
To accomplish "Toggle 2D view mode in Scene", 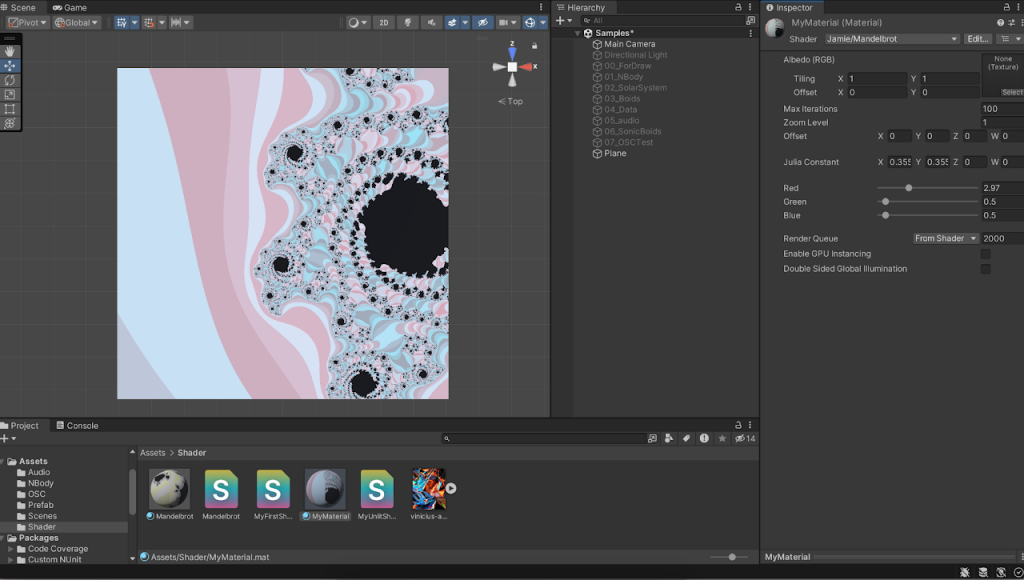I will click(x=383, y=22).
